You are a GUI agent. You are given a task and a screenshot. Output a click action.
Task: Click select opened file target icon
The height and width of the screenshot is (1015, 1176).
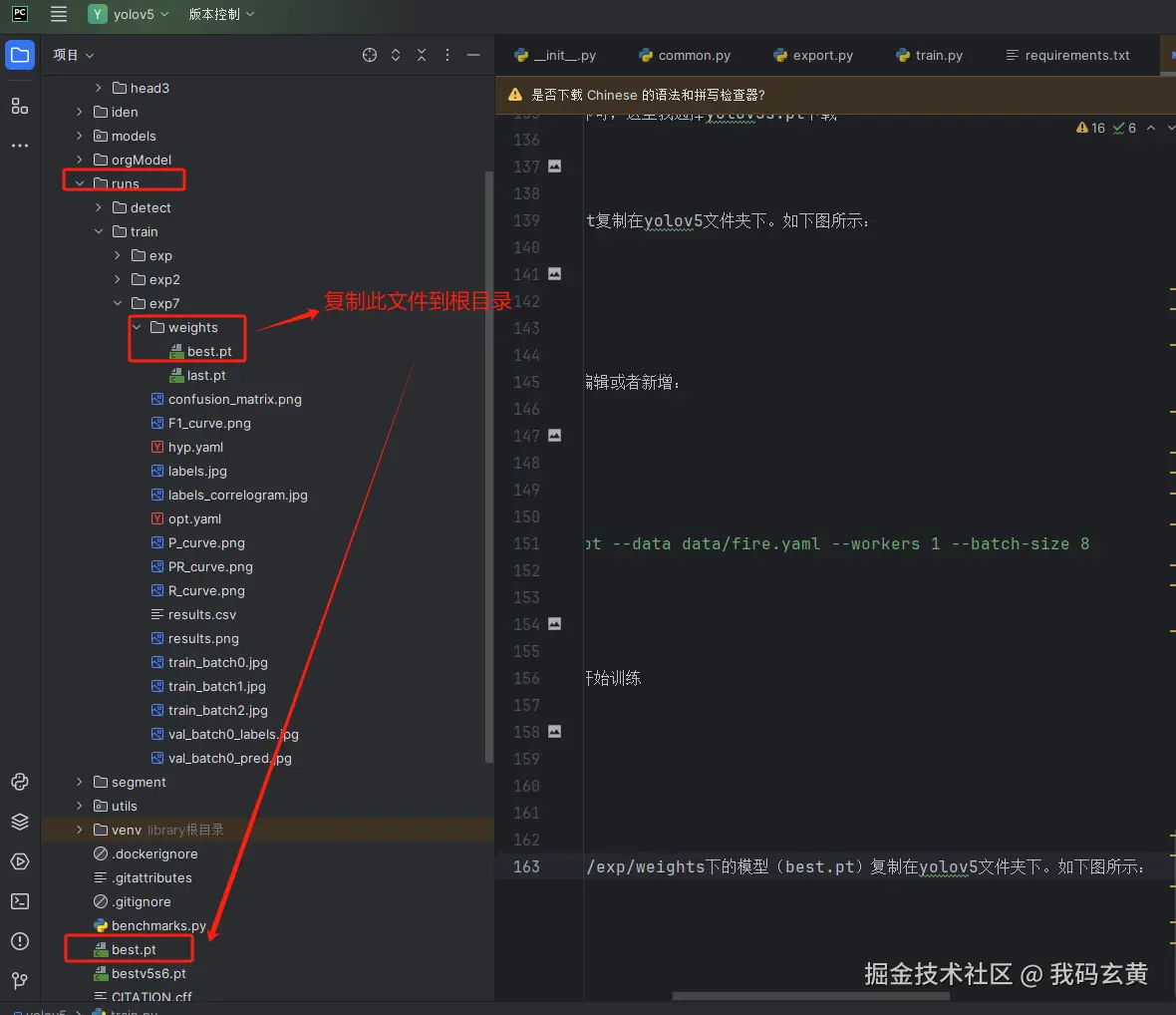(x=369, y=55)
